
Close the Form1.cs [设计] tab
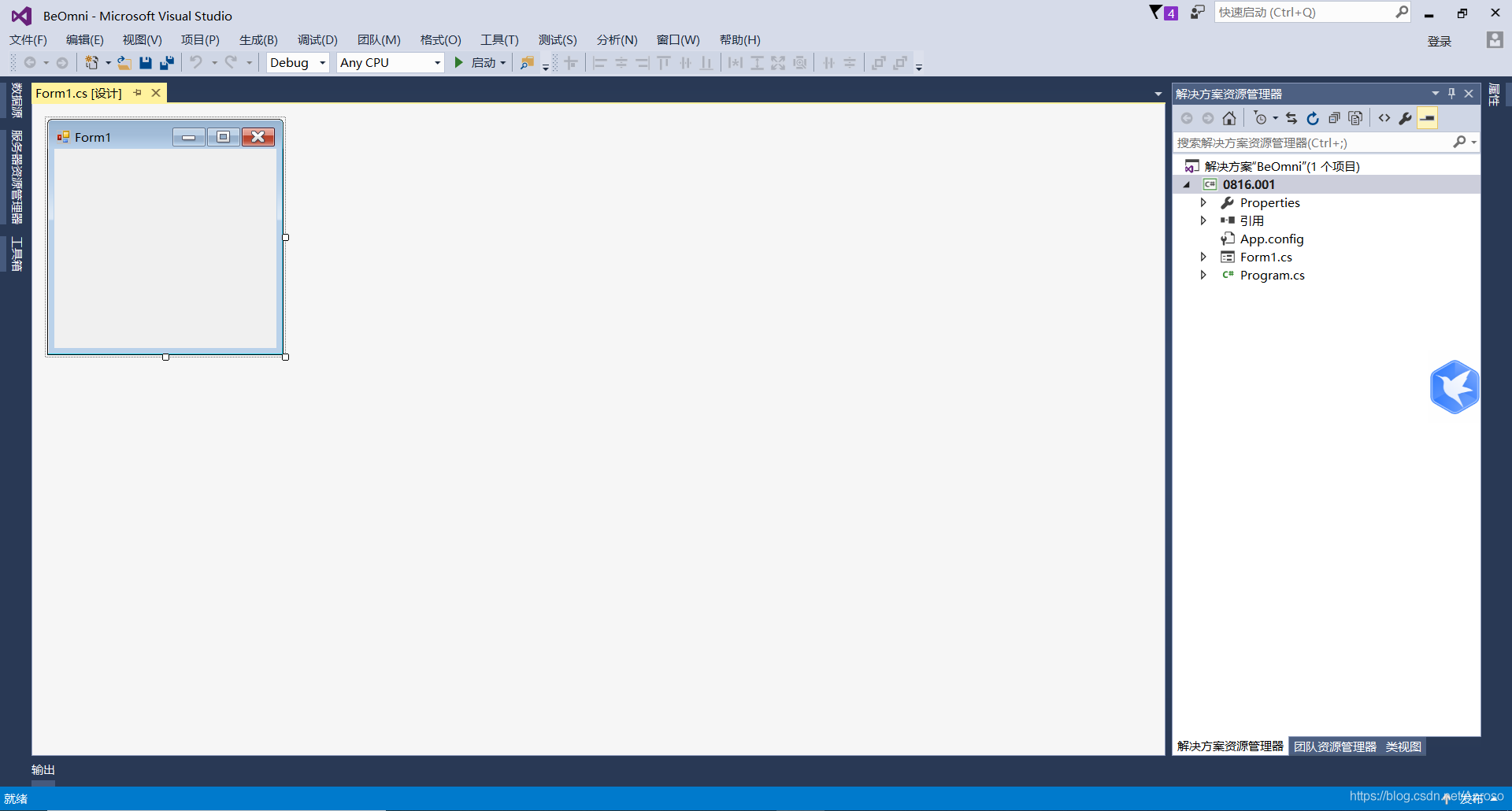pyautogui.click(x=156, y=93)
